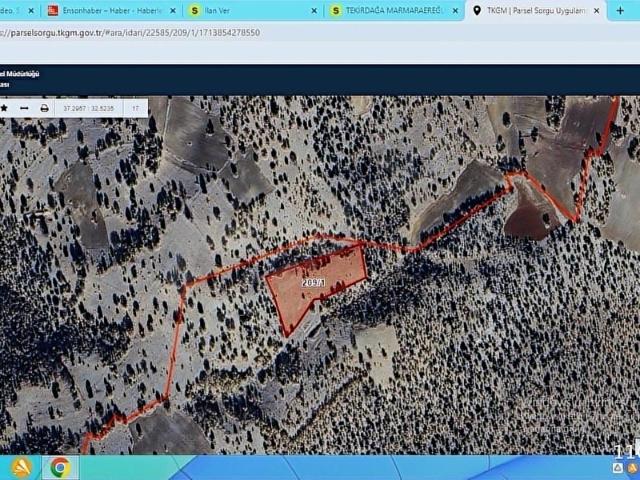Click the coordinates readout 37.2987 : 32.5235

89,109
